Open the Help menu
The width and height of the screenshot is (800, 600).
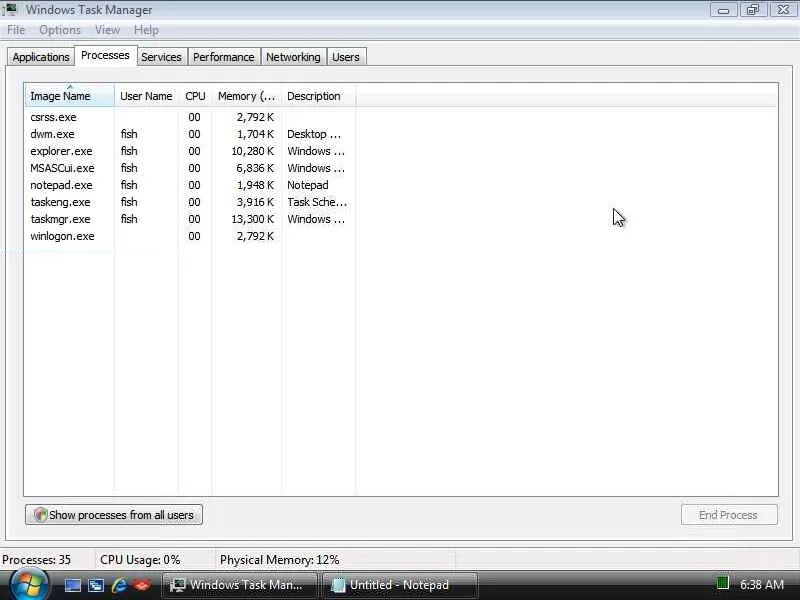(x=146, y=30)
